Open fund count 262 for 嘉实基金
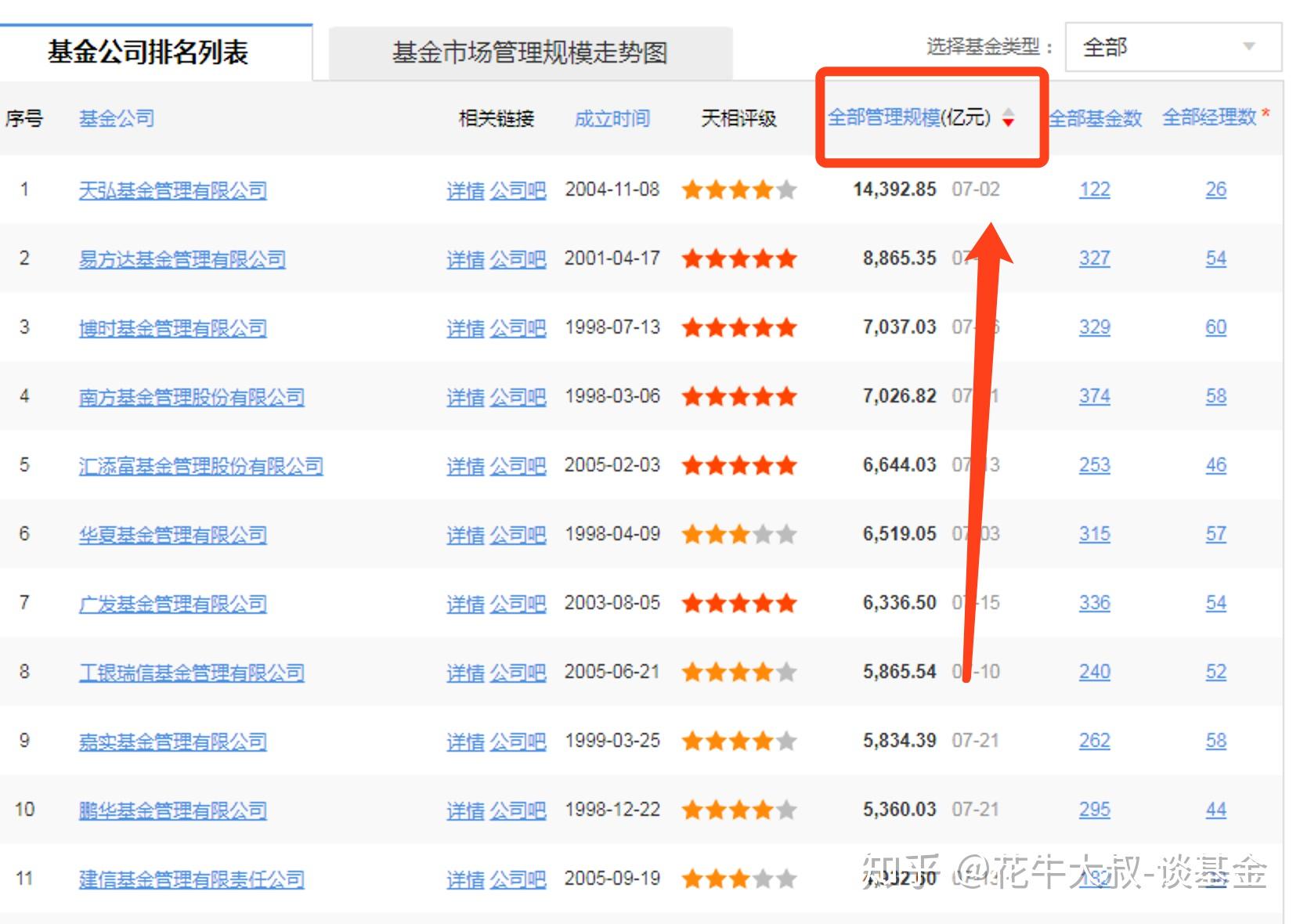The width and height of the screenshot is (1300, 924). coord(1095,741)
